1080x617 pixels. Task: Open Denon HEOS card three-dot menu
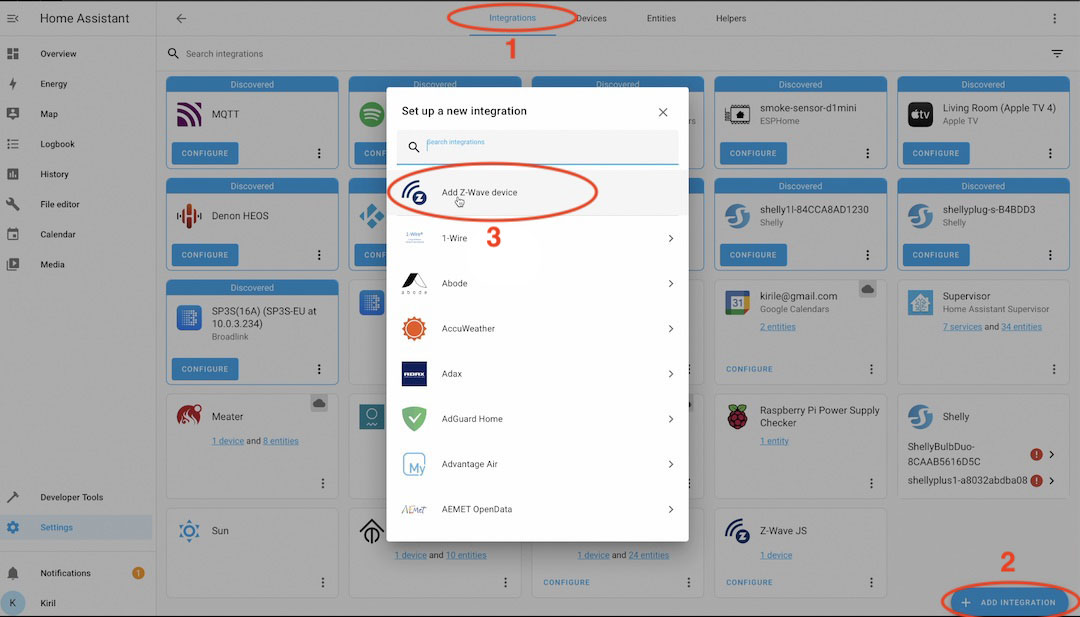[x=319, y=255]
